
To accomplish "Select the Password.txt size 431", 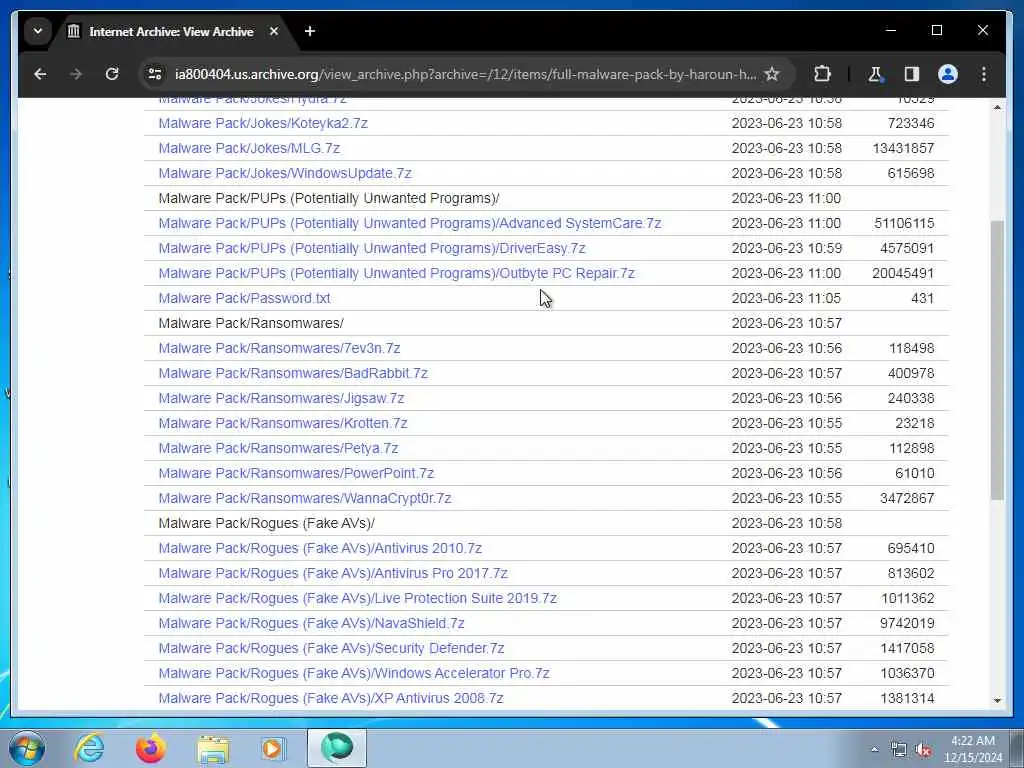I will pos(922,298).
